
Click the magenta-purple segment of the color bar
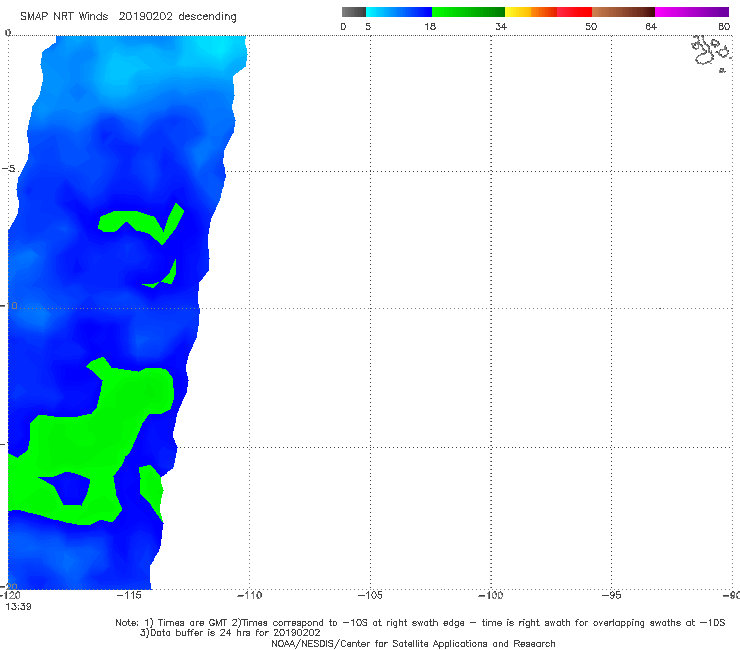tap(692, 12)
